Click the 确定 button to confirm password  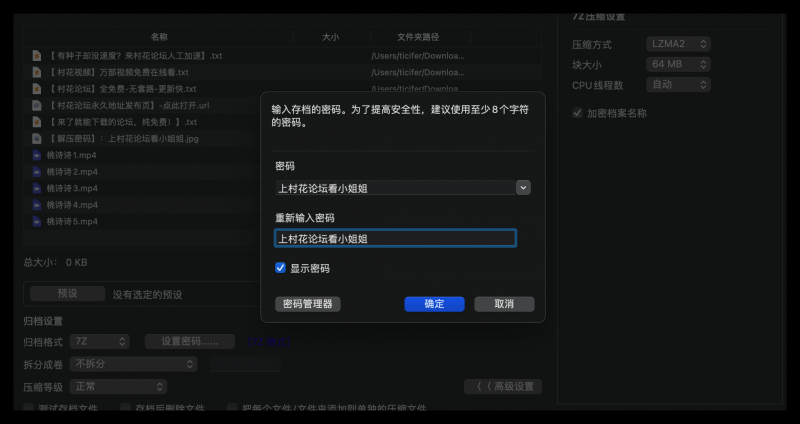434,304
